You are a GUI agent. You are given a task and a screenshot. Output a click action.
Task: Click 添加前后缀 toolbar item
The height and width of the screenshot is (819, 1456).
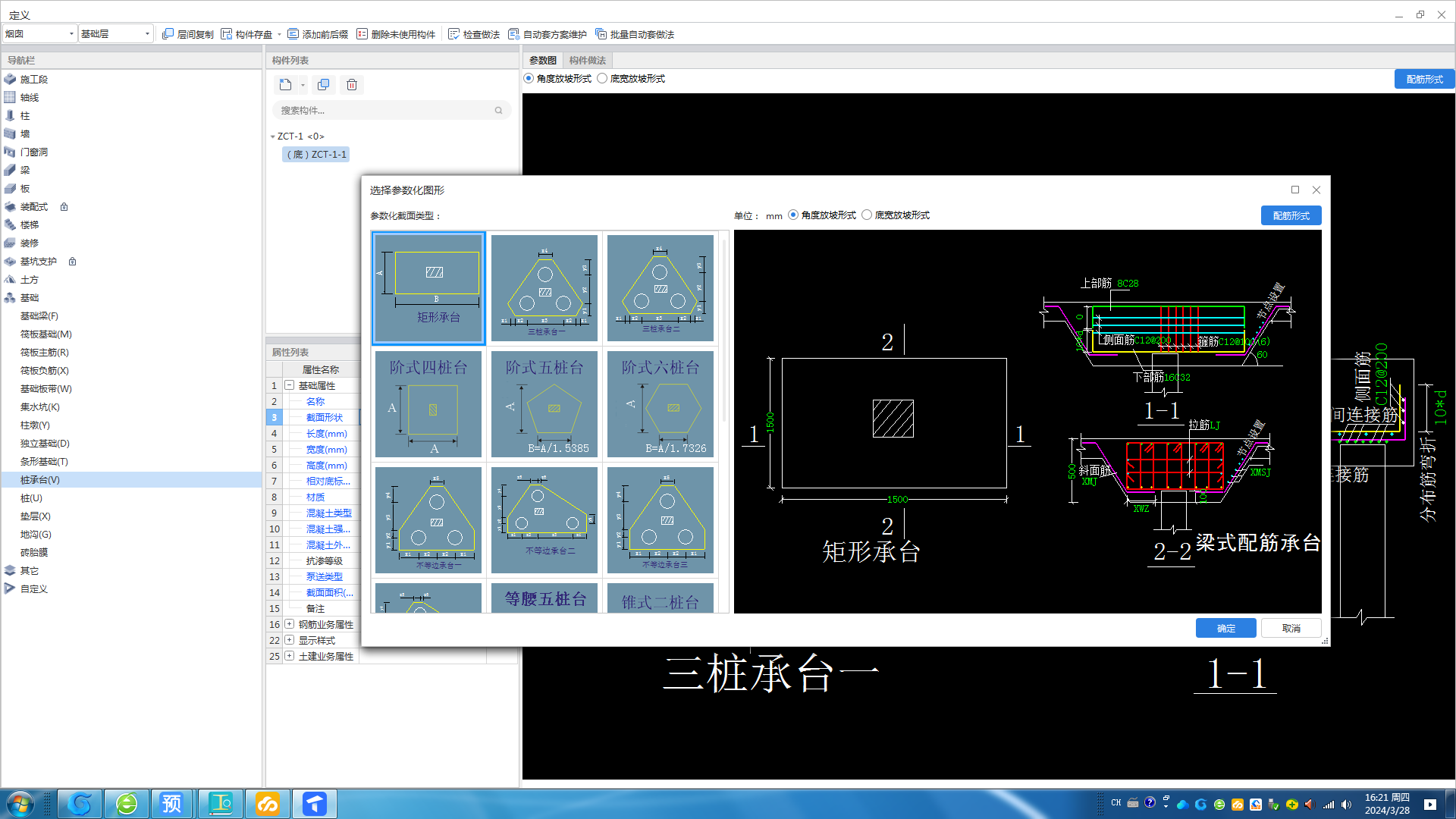point(318,34)
